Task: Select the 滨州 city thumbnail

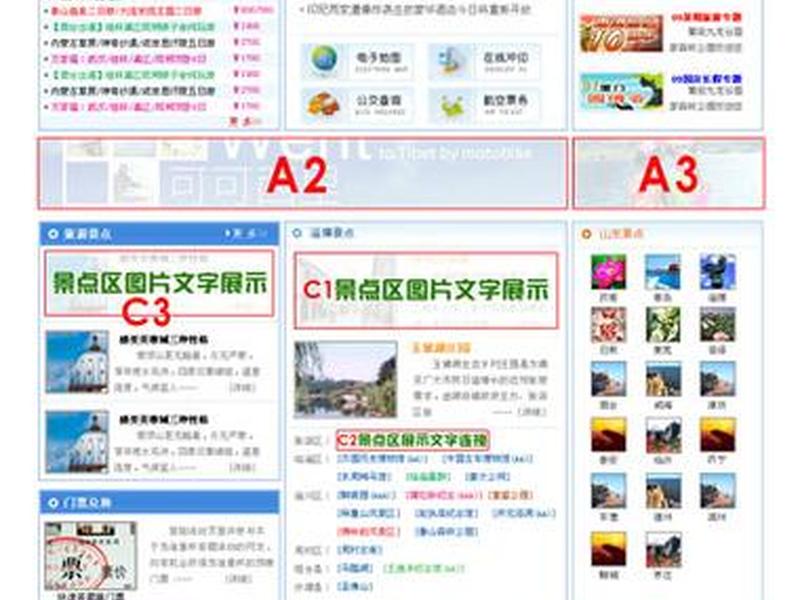Action: [x=717, y=491]
